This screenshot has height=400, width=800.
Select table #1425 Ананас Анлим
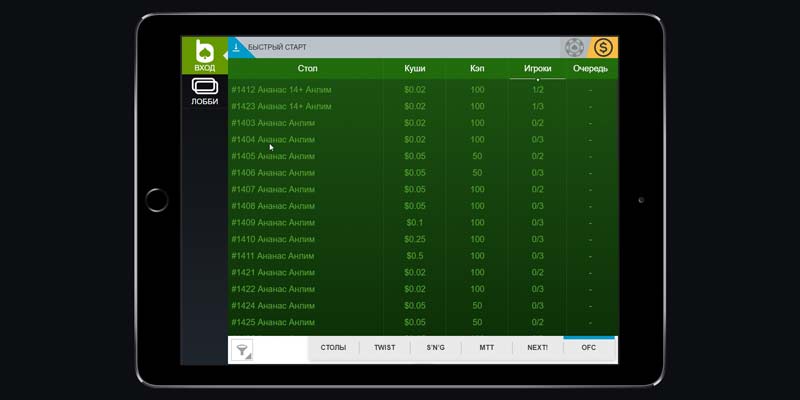point(423,322)
